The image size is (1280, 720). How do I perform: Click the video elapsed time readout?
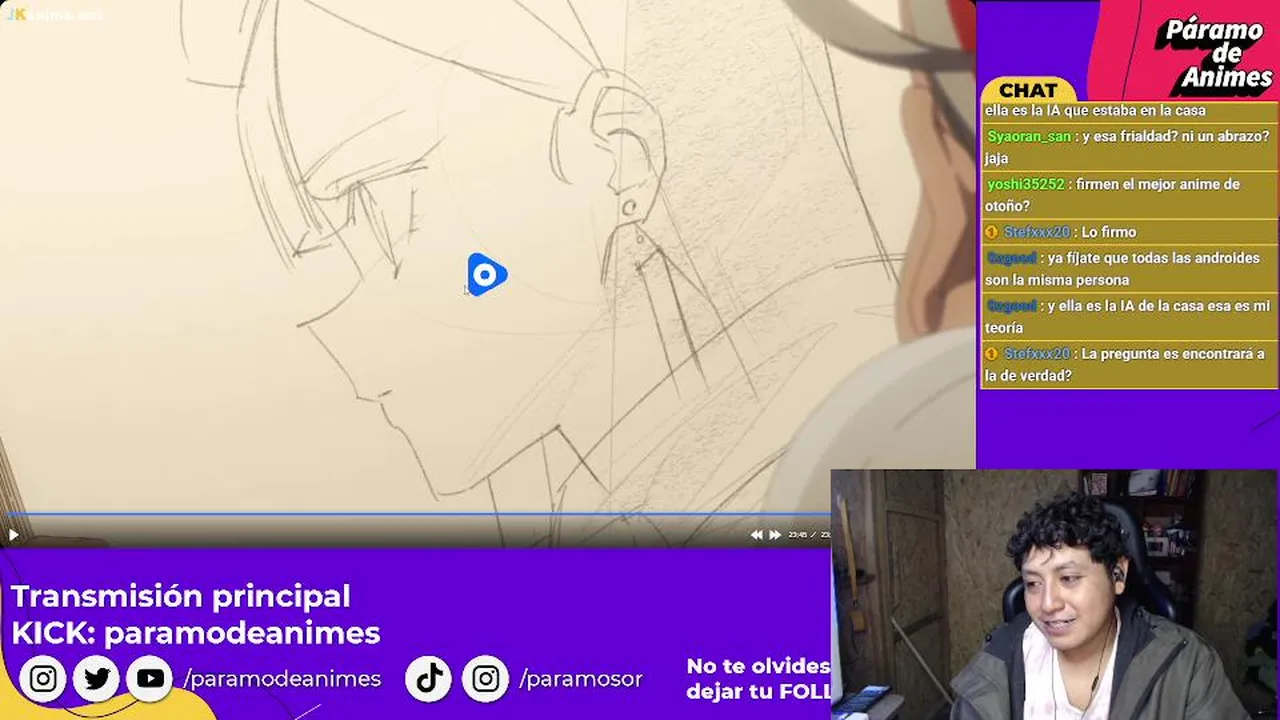797,535
